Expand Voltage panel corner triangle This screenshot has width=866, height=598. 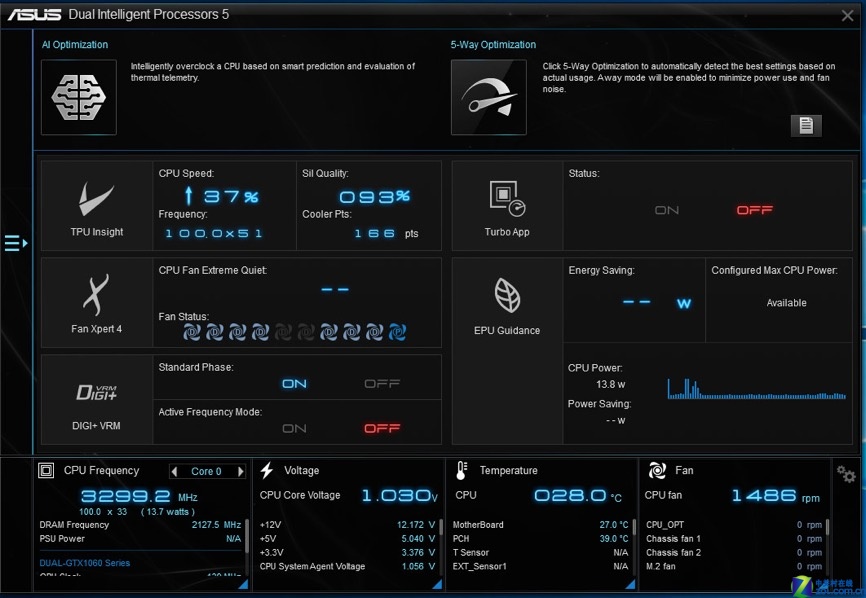click(x=437, y=584)
